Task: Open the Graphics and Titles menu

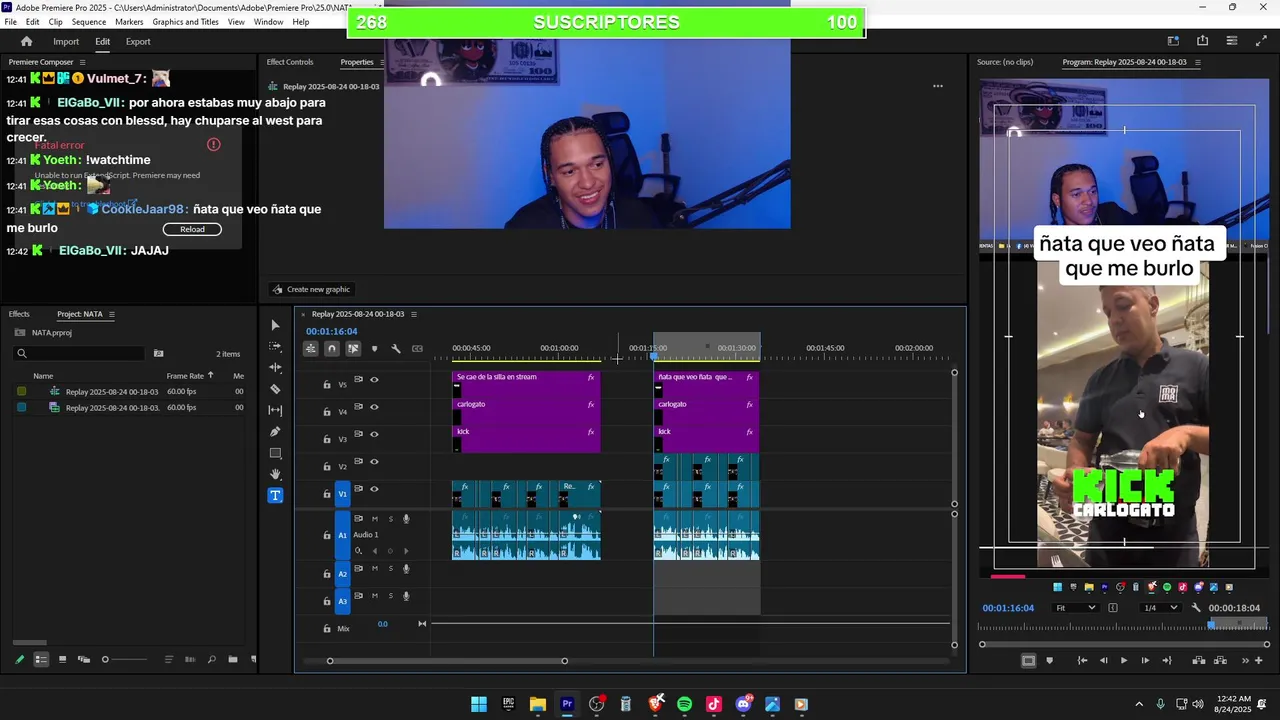Action: coord(185,22)
